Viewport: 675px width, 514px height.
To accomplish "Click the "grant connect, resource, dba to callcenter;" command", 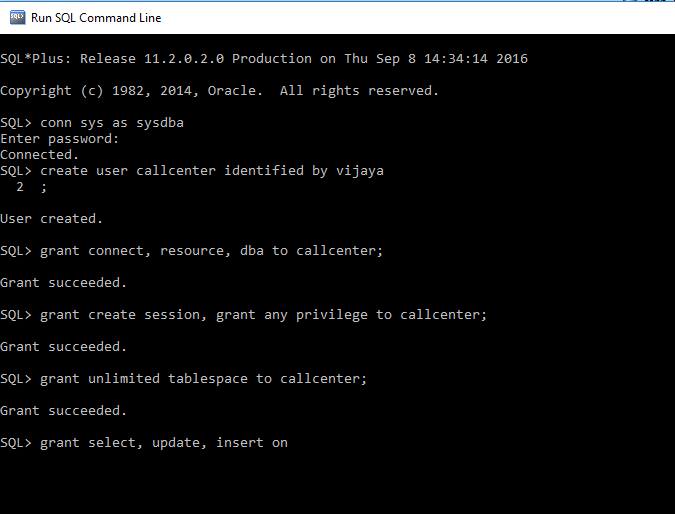I will point(211,251).
